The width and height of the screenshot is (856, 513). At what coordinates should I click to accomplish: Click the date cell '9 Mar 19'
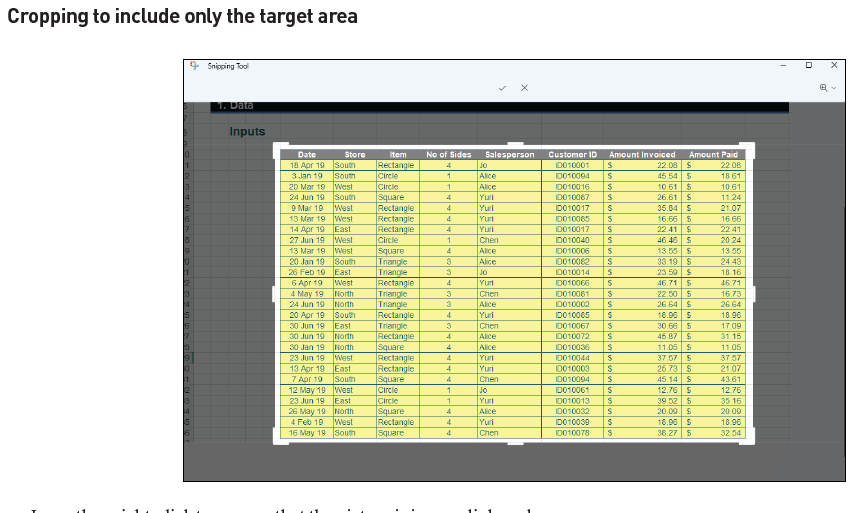click(307, 208)
